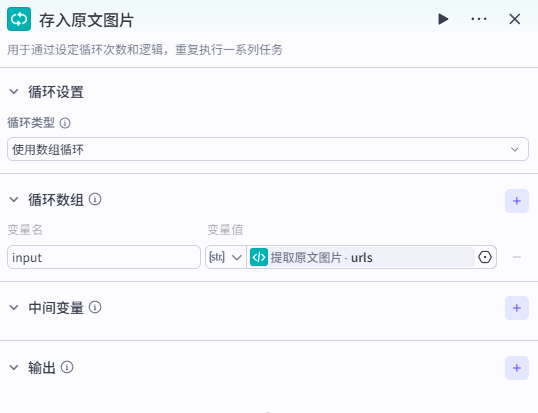
Task: Click the node description text
Action: click(145, 50)
